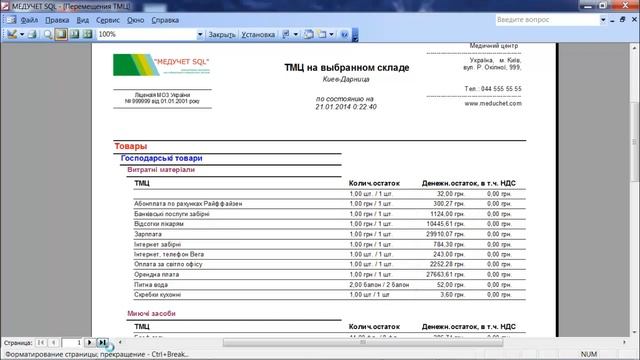Go to first page navigation button

pyautogui.click(x=41, y=342)
